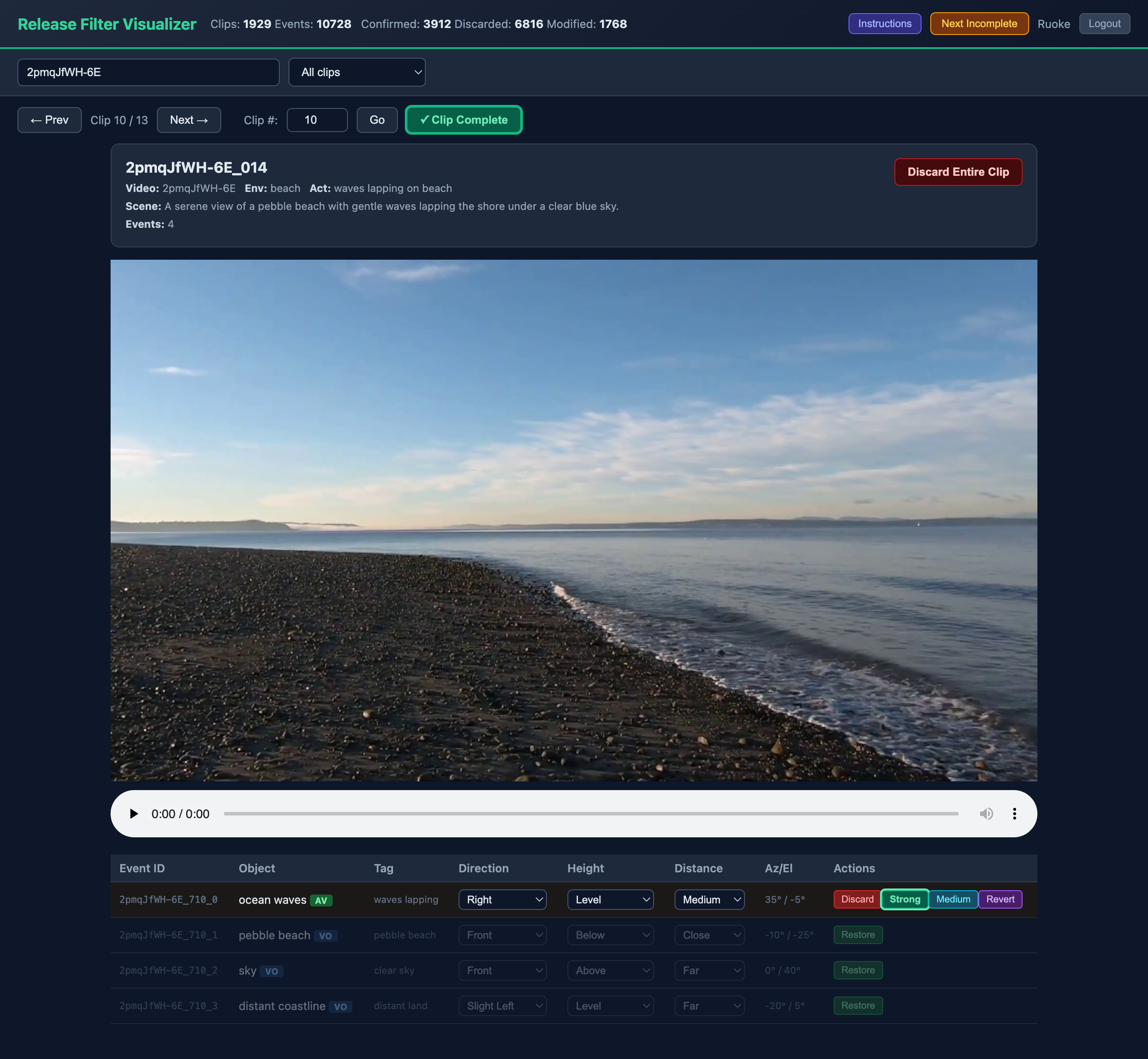Click the 'Clip 10 / 13' counter

coord(119,120)
